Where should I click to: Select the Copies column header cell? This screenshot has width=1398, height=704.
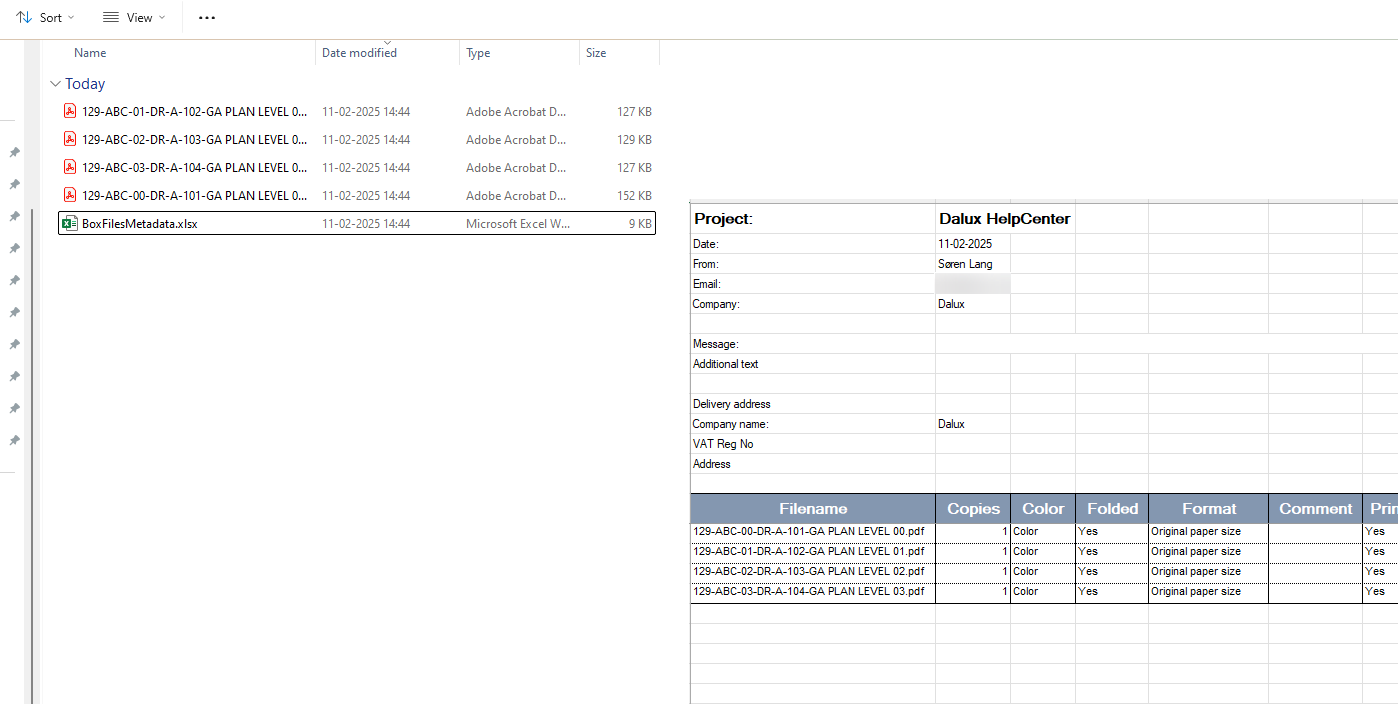click(x=973, y=509)
